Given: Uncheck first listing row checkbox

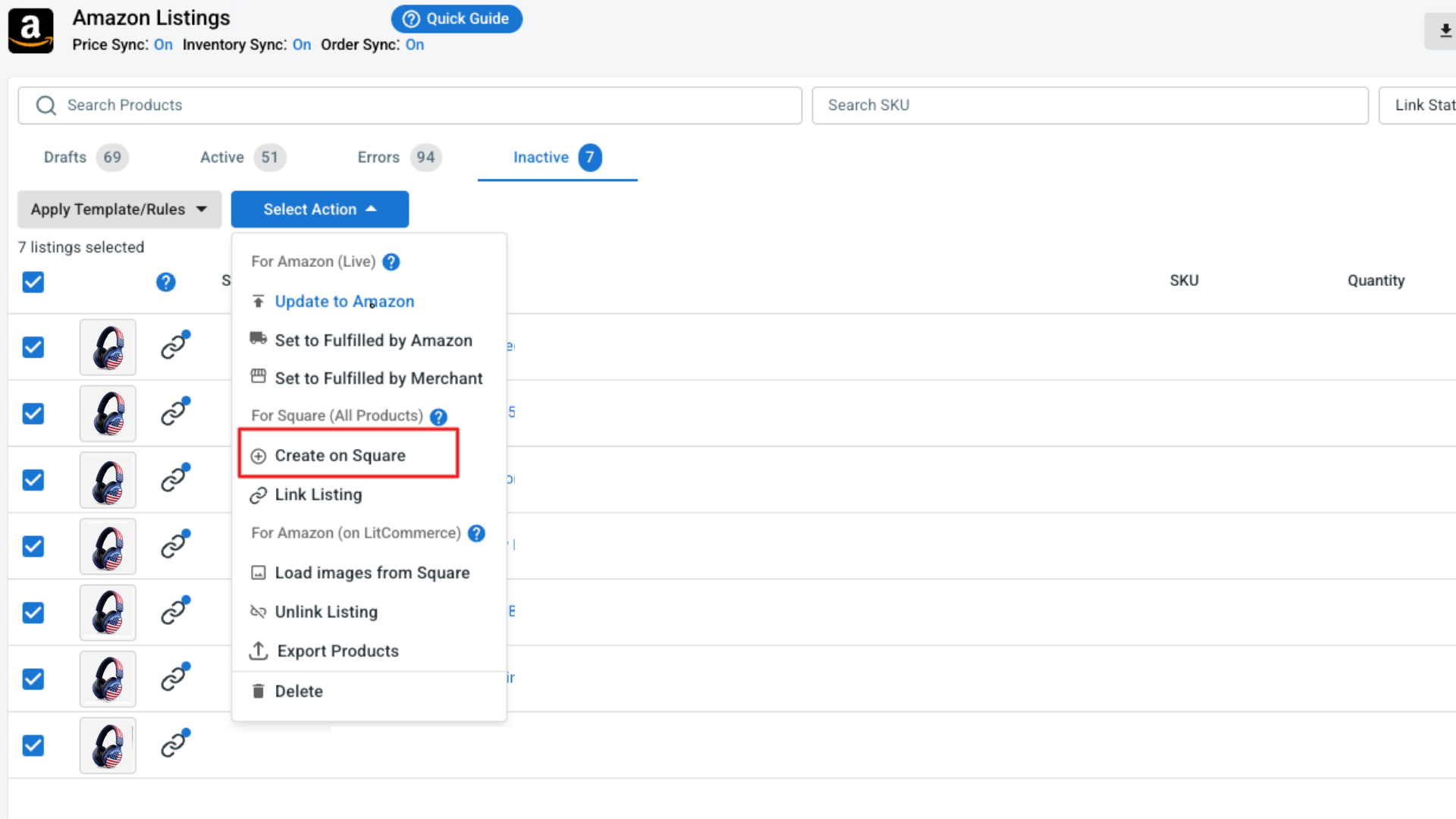Looking at the screenshot, I should (33, 347).
